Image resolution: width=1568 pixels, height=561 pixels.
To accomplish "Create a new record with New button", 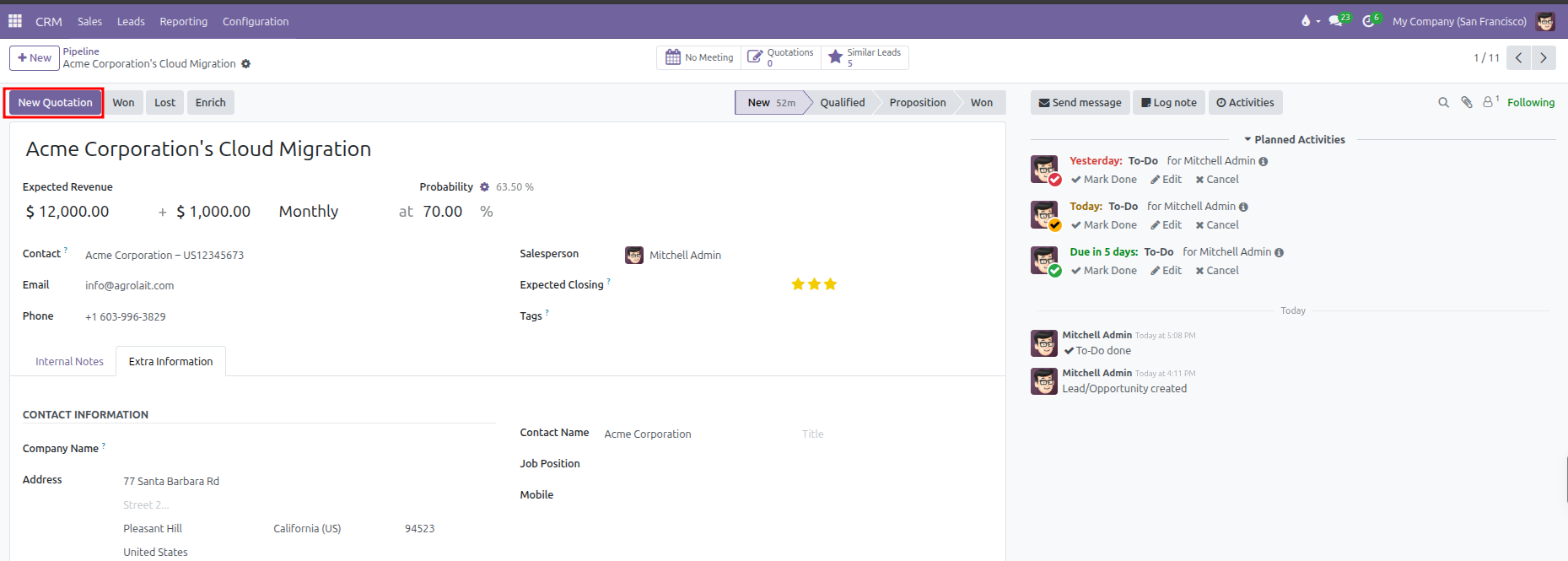I will point(35,58).
